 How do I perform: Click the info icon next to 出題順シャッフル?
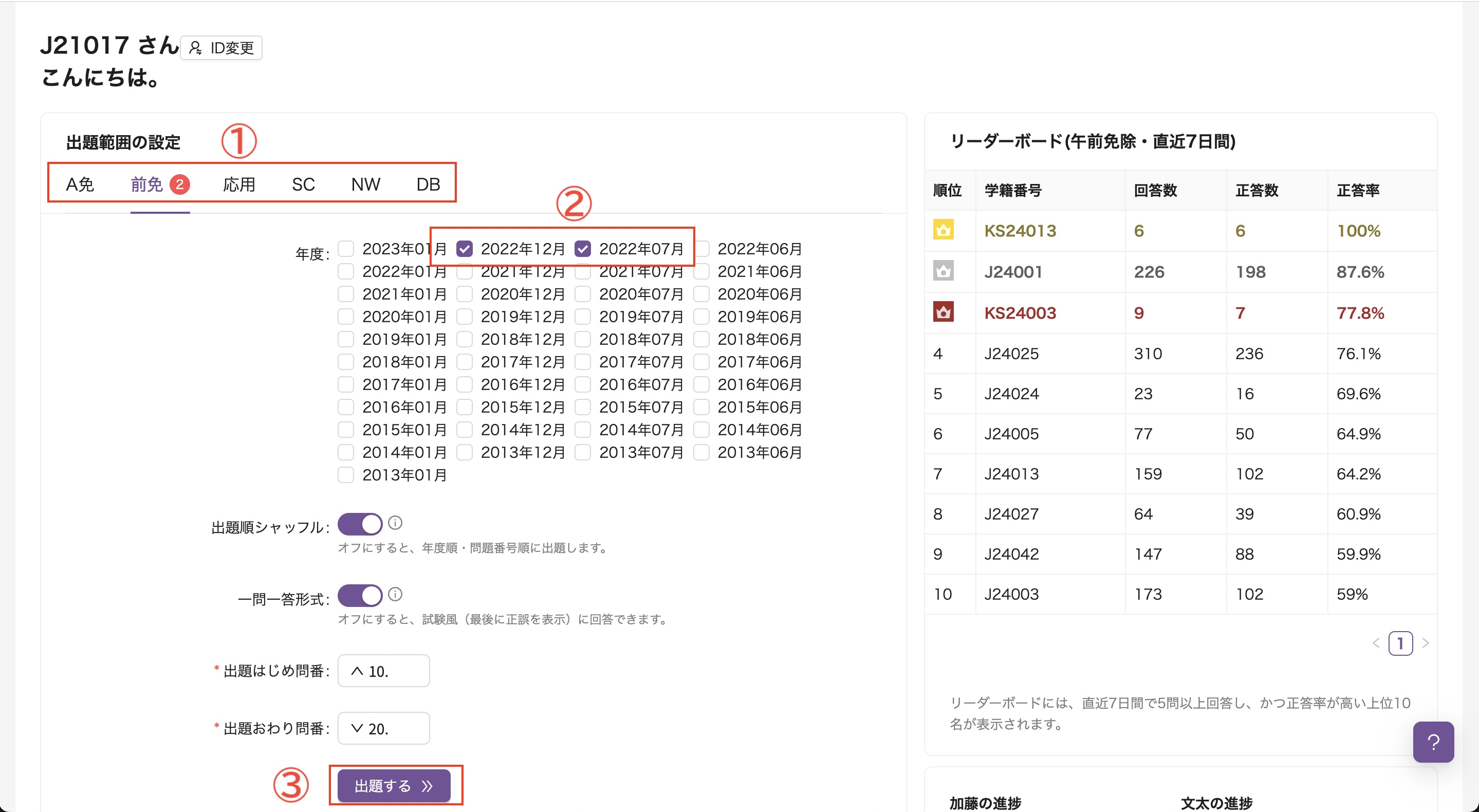[396, 523]
